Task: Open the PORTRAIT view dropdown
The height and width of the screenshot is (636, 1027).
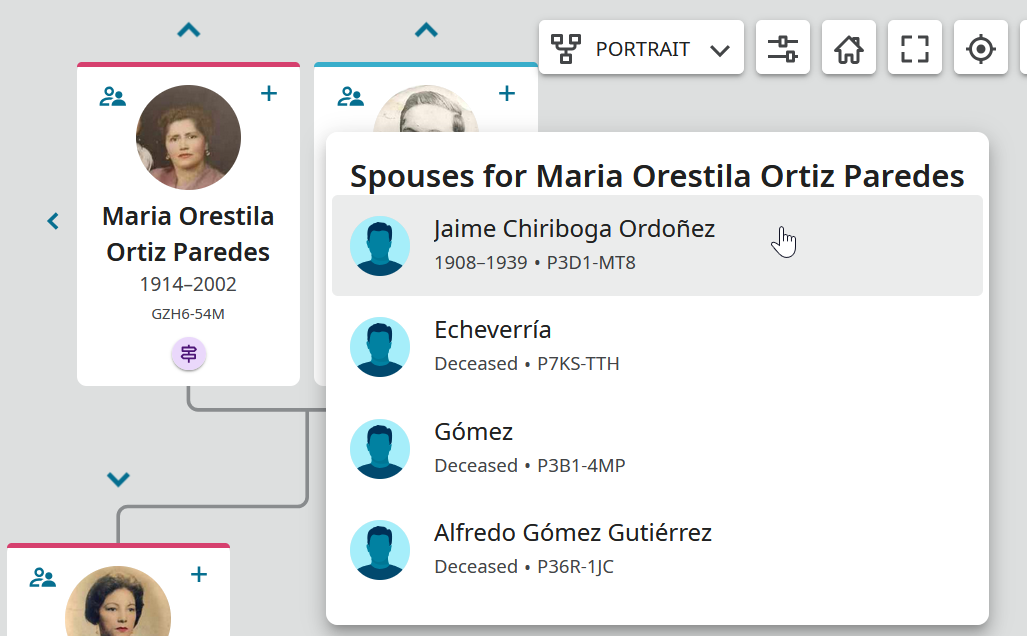Action: pyautogui.click(x=642, y=48)
